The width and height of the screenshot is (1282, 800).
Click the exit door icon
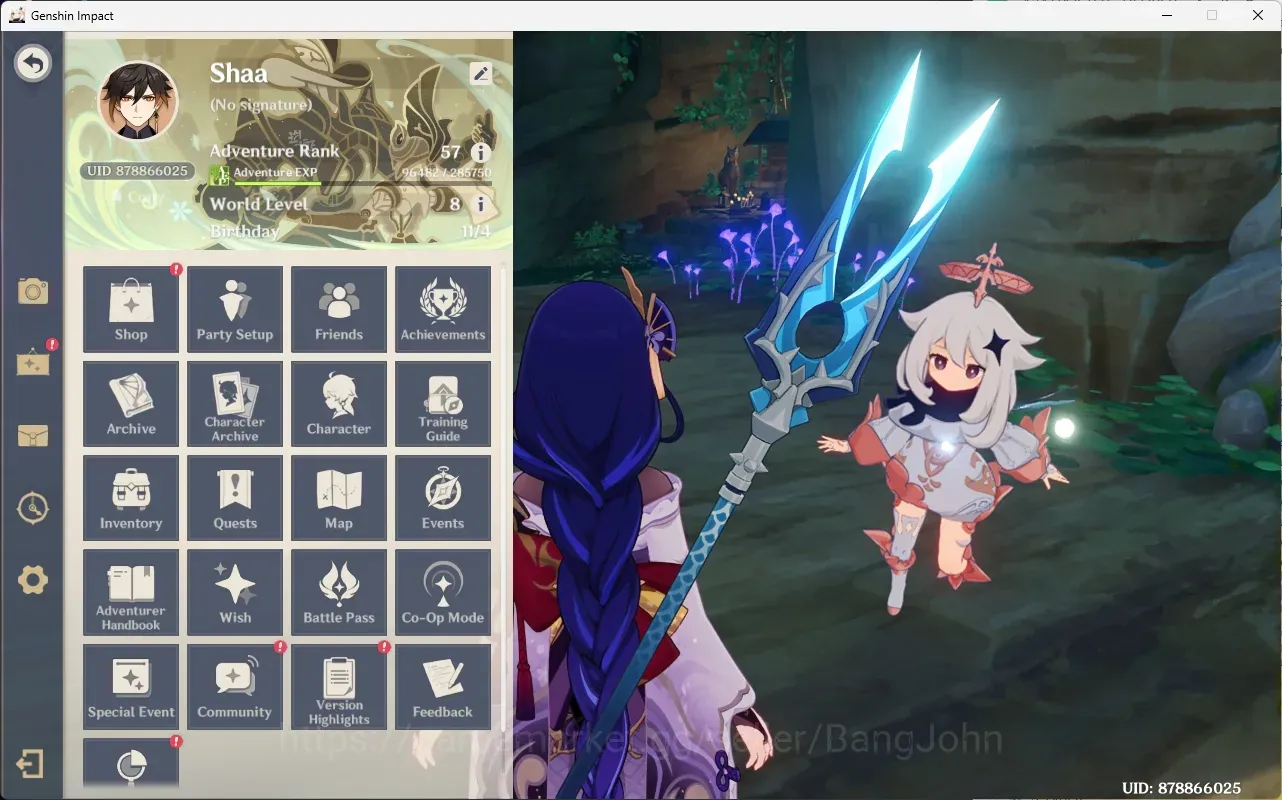click(x=30, y=765)
